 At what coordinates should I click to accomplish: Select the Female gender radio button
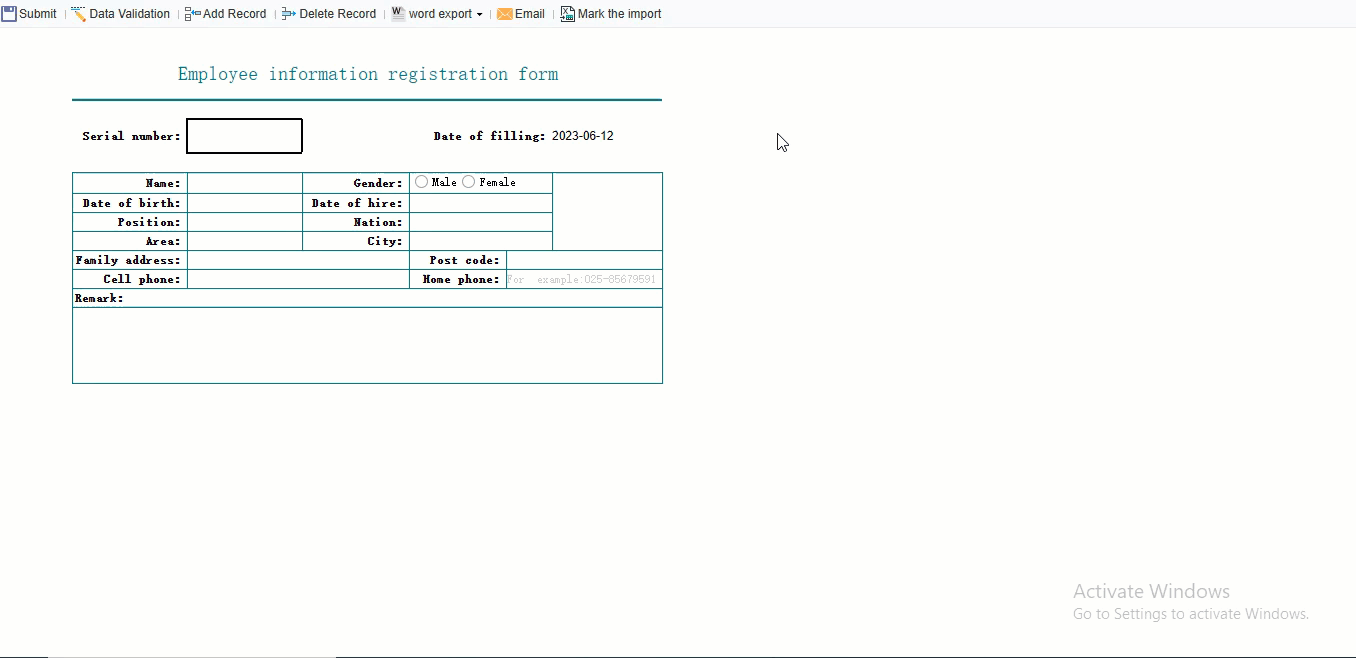click(468, 181)
